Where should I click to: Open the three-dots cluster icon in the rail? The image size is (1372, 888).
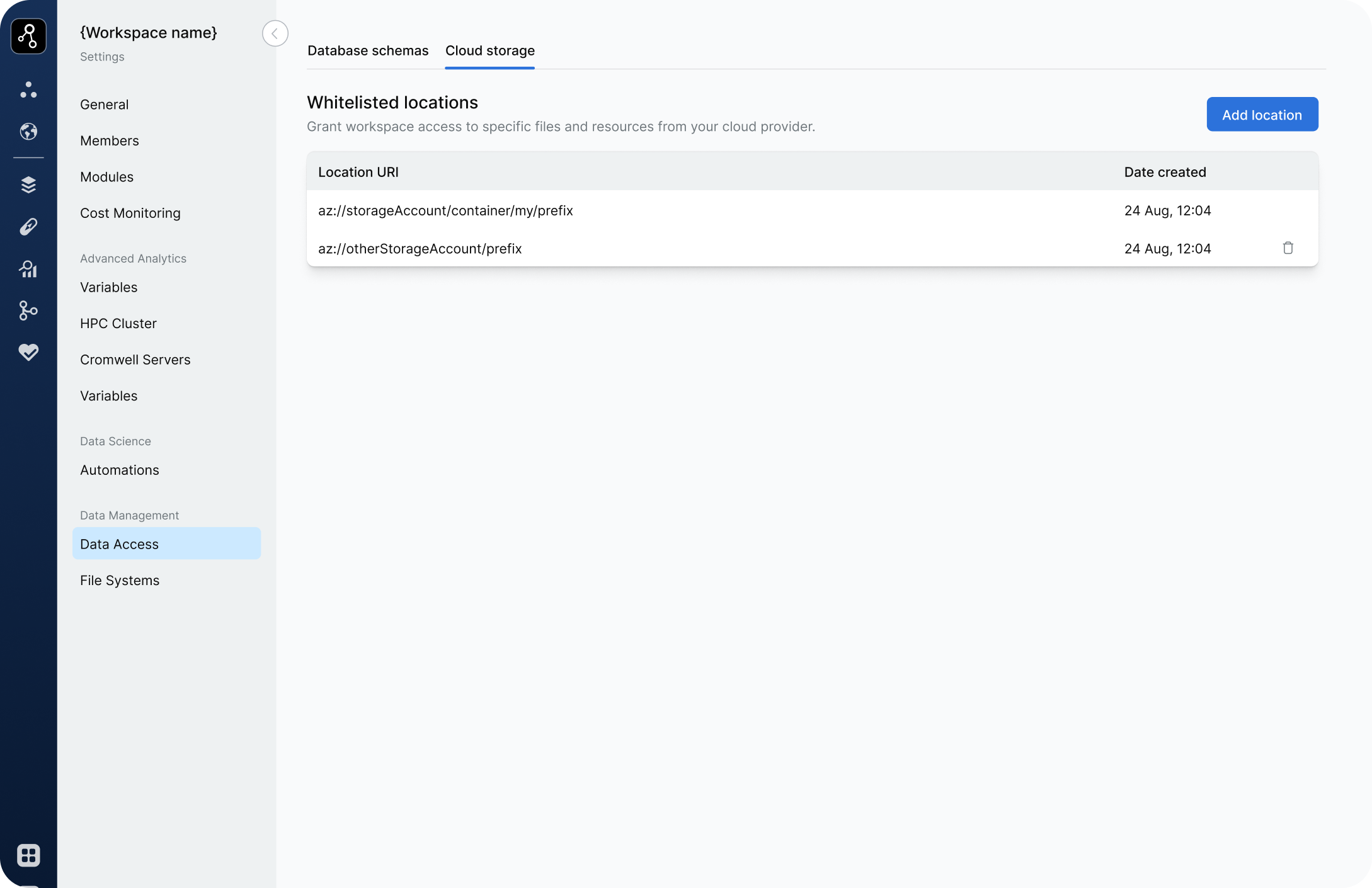28,90
